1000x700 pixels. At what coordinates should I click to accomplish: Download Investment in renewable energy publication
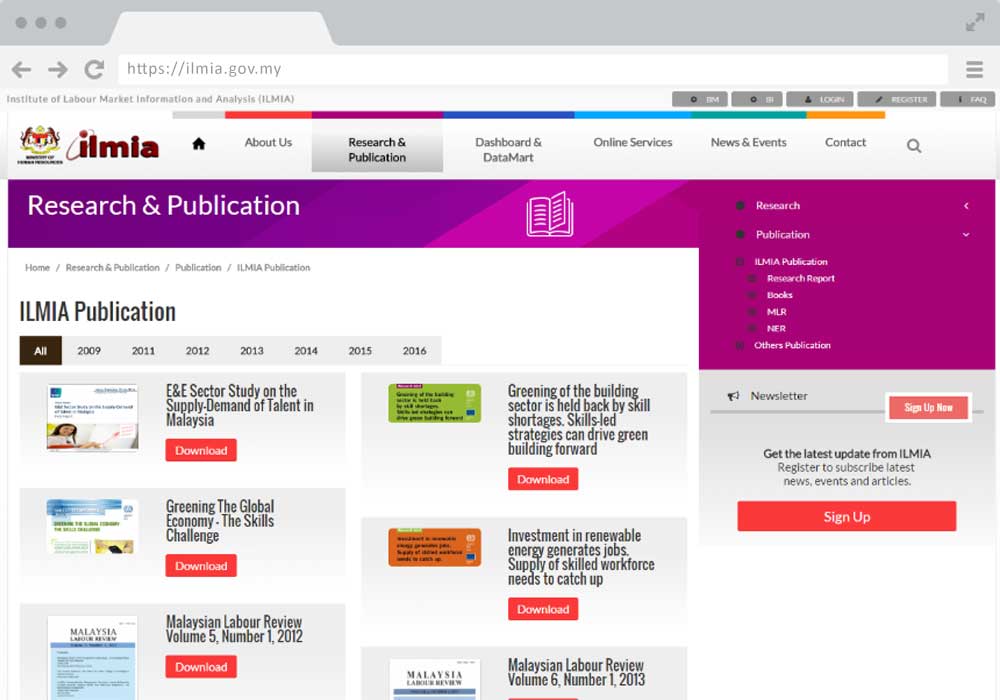pos(543,609)
